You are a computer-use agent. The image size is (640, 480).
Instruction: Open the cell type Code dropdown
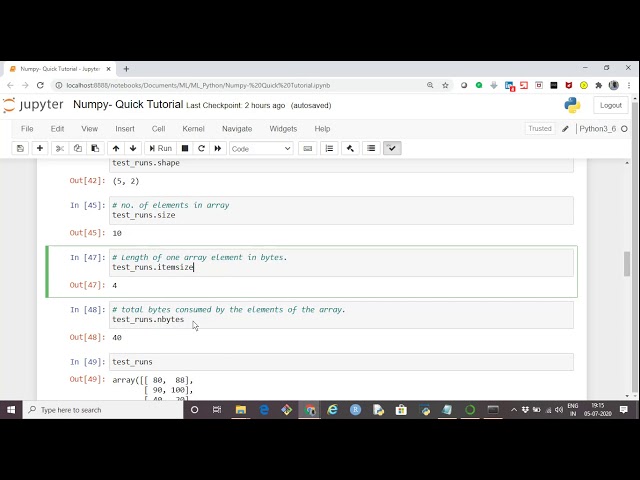click(261, 149)
